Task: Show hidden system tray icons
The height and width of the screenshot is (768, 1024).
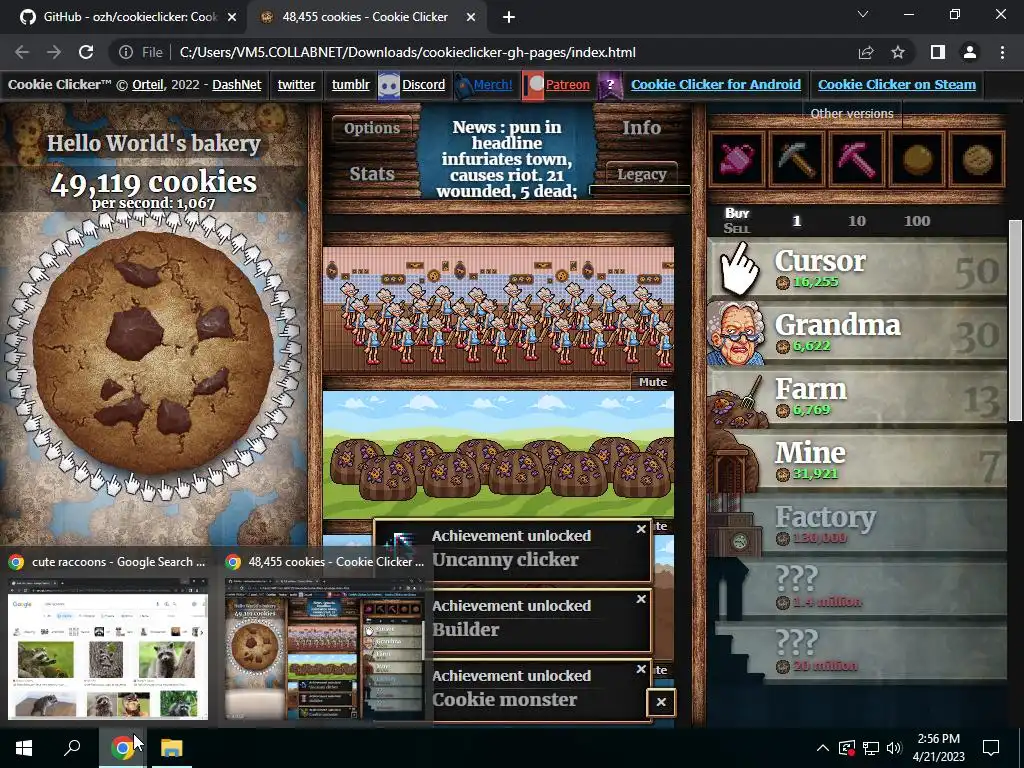Action: pyautogui.click(x=823, y=748)
